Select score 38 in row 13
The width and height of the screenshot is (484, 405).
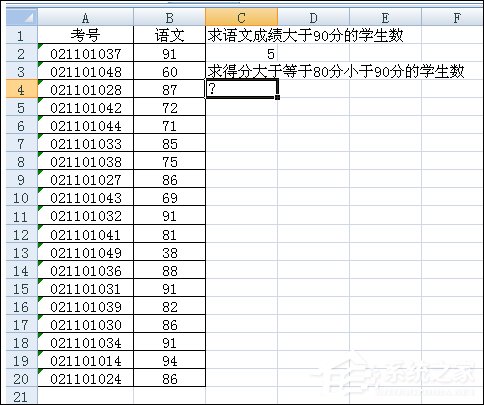(x=169, y=252)
